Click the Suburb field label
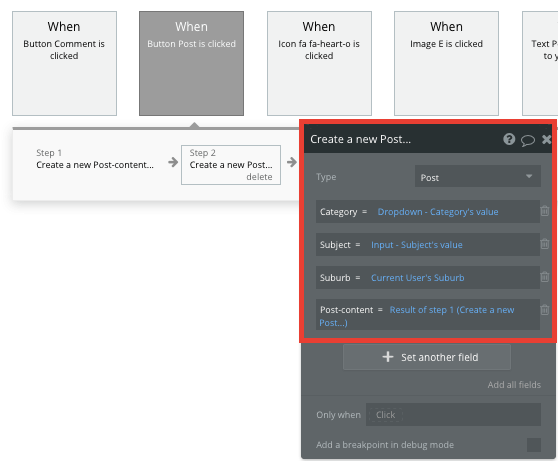Viewport: 558px width, 461px height. 335,278
